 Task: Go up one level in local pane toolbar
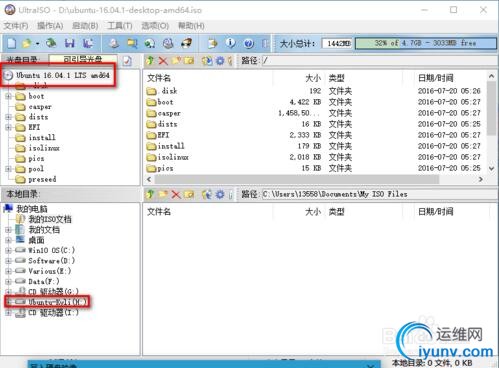pyautogui.click(x=150, y=194)
